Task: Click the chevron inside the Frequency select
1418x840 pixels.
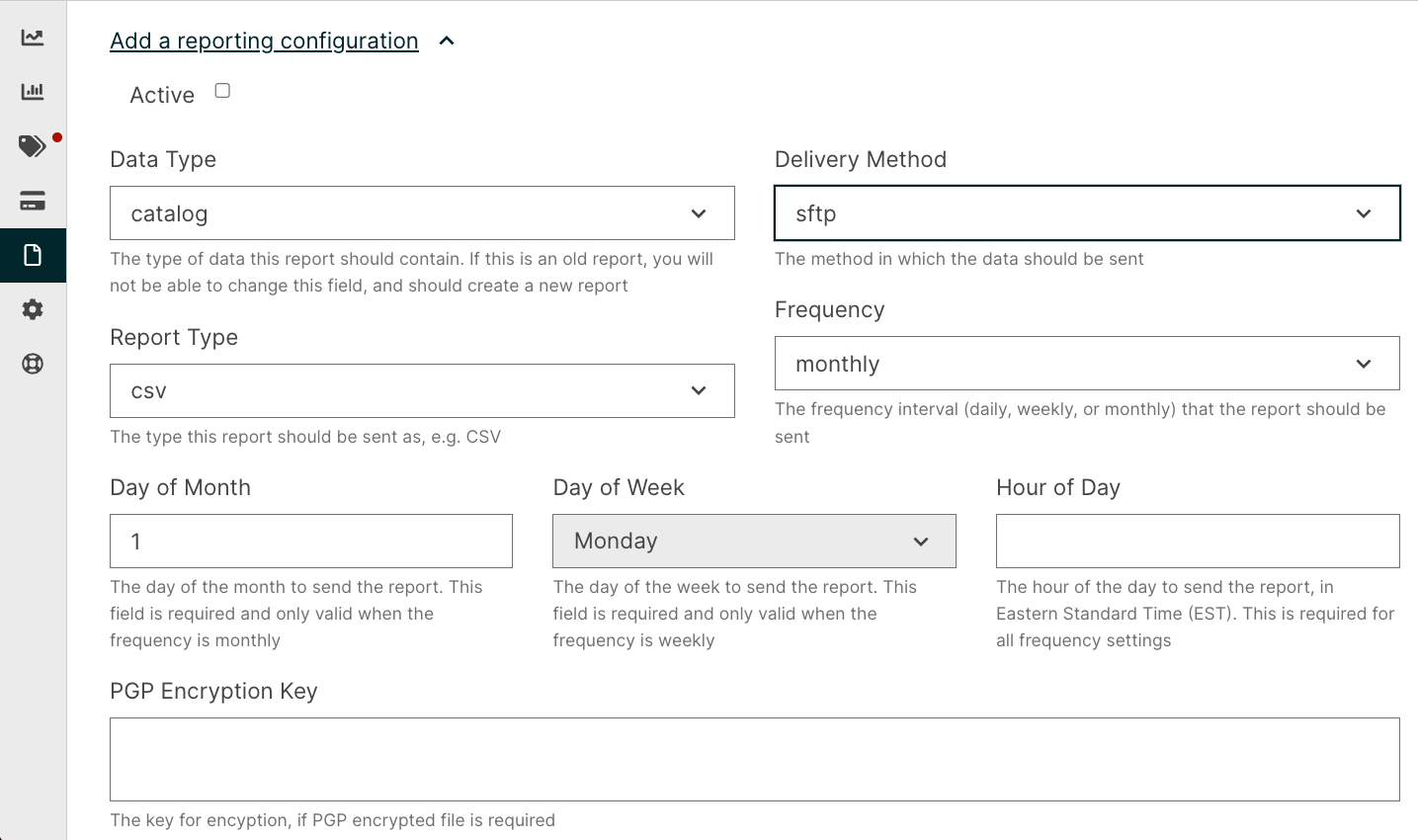Action: click(x=1365, y=363)
